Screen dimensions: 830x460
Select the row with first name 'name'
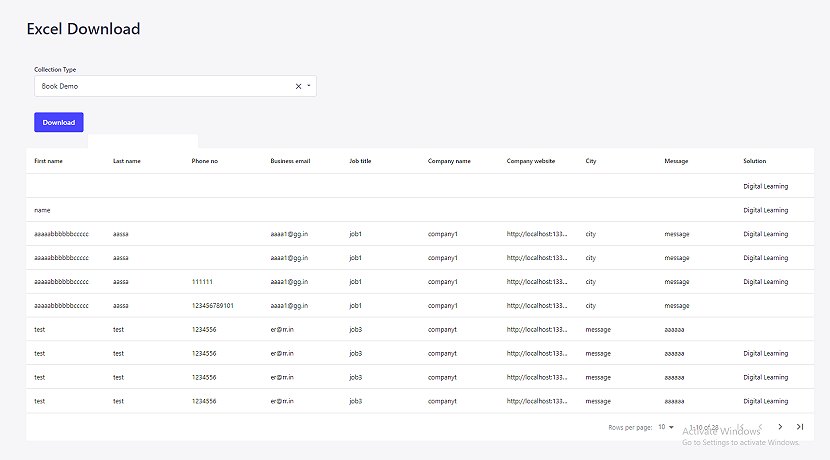tap(420, 210)
